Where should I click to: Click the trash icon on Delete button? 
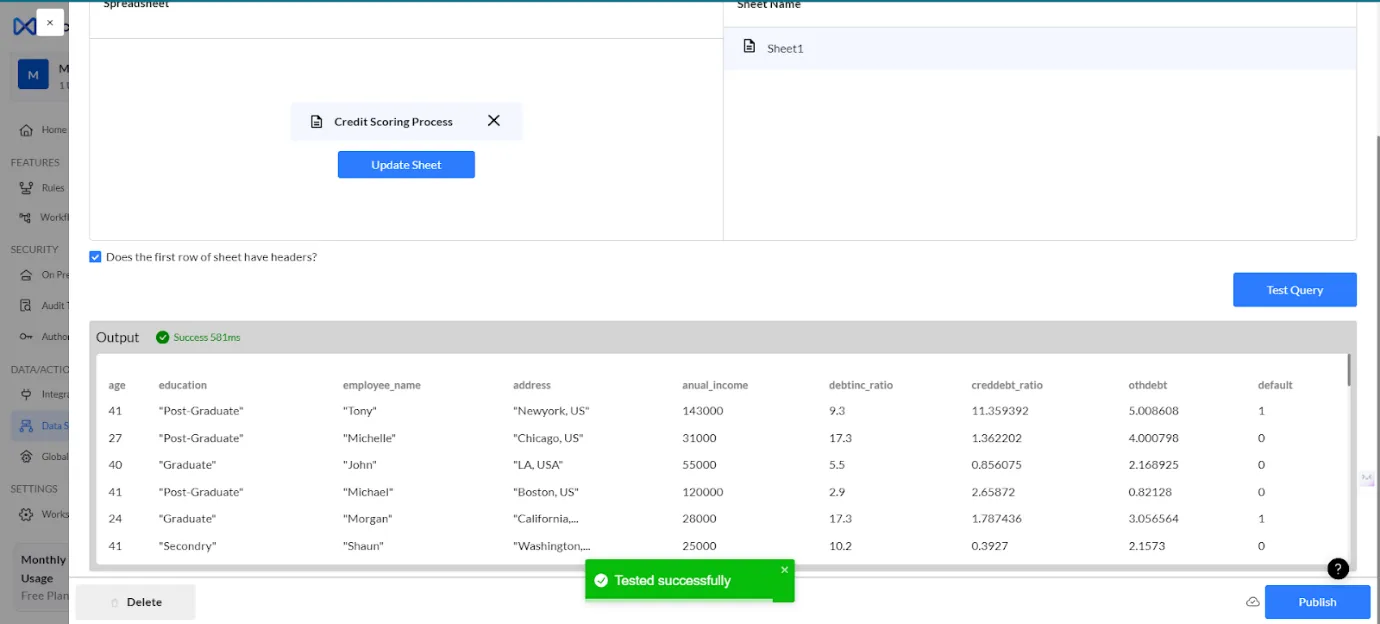tap(115, 603)
